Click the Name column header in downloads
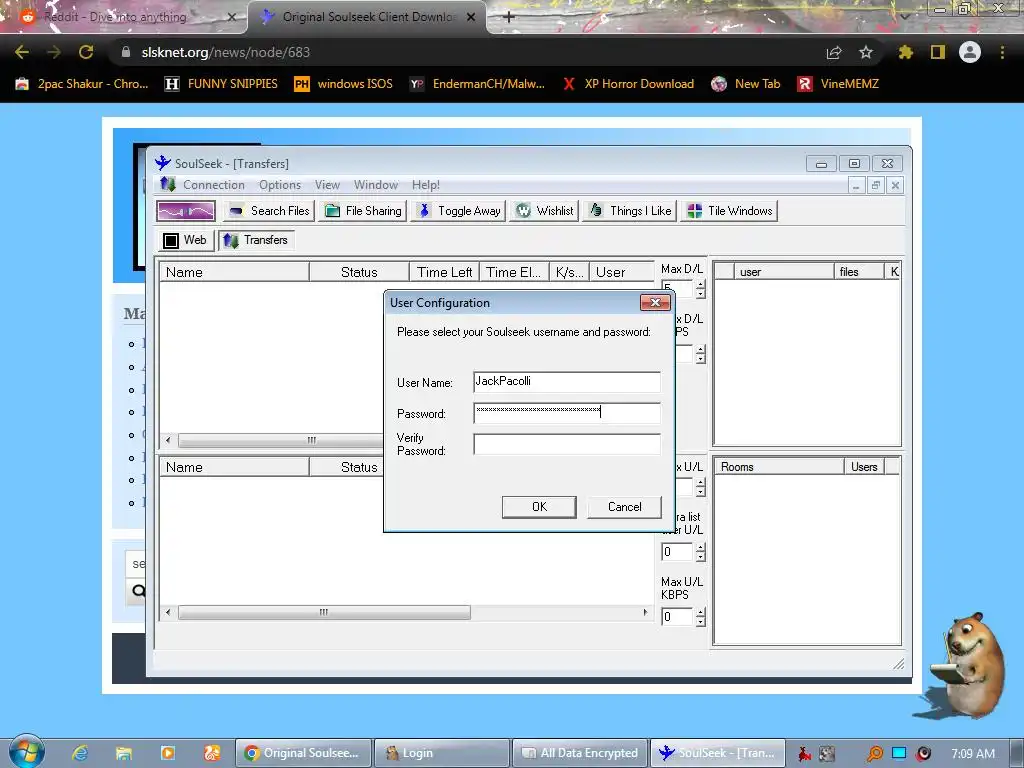The image size is (1024, 768). pyautogui.click(x=234, y=272)
